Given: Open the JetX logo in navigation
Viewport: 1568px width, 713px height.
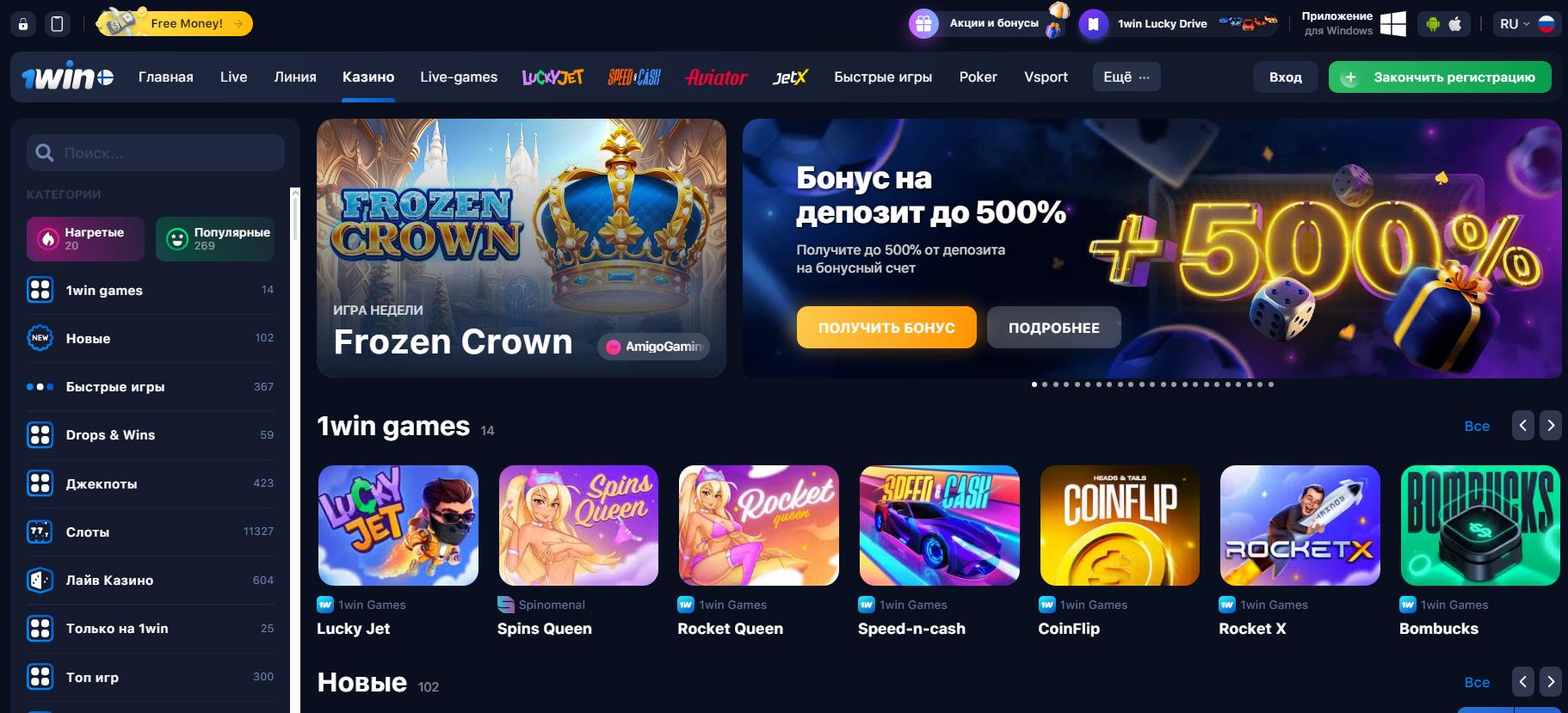Looking at the screenshot, I should (x=790, y=77).
